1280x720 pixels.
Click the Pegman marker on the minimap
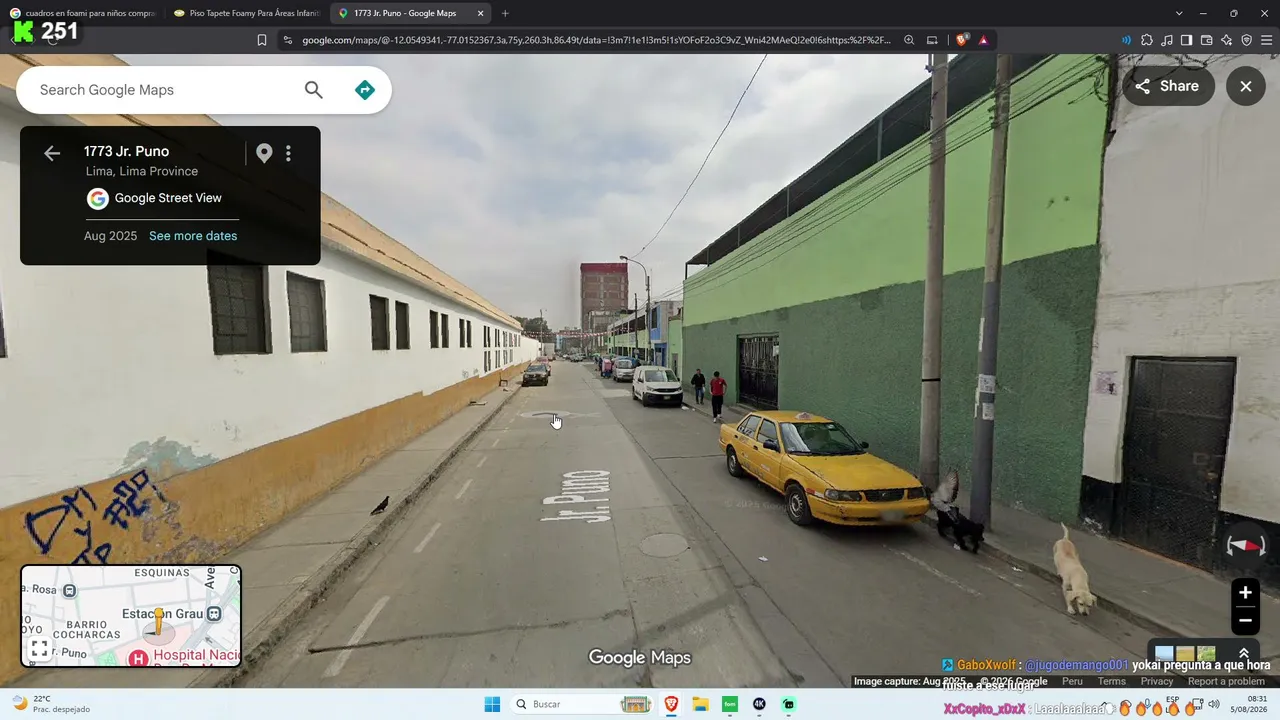(x=158, y=622)
